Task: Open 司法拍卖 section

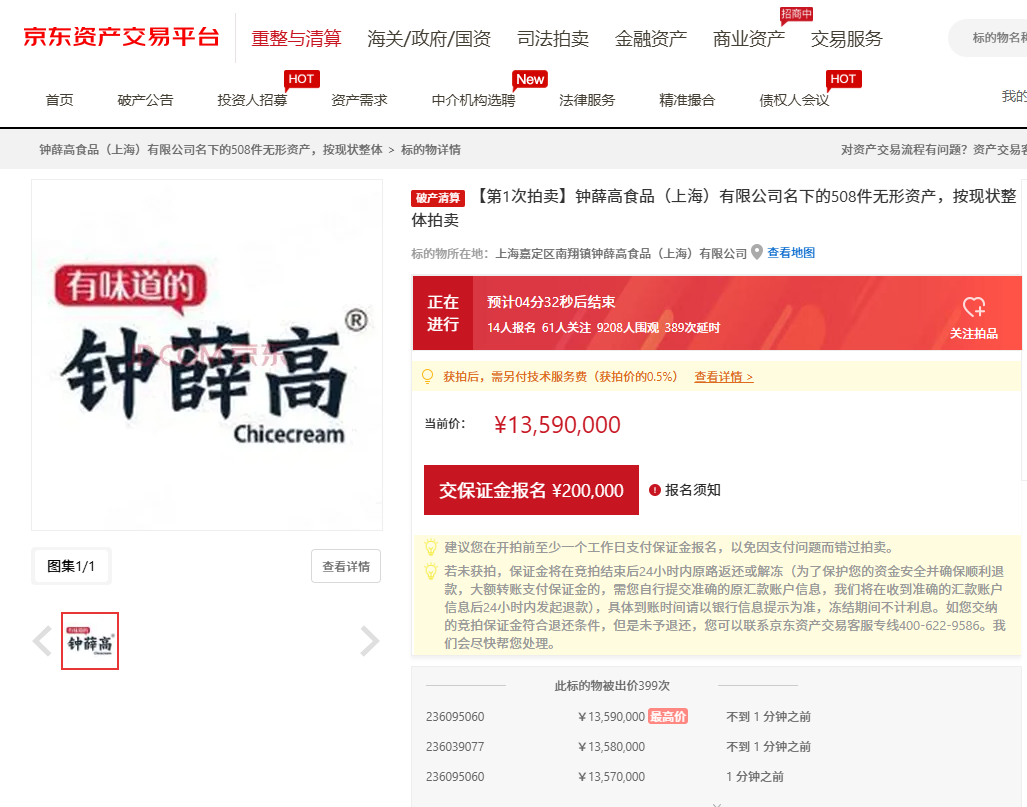Action: pos(553,39)
